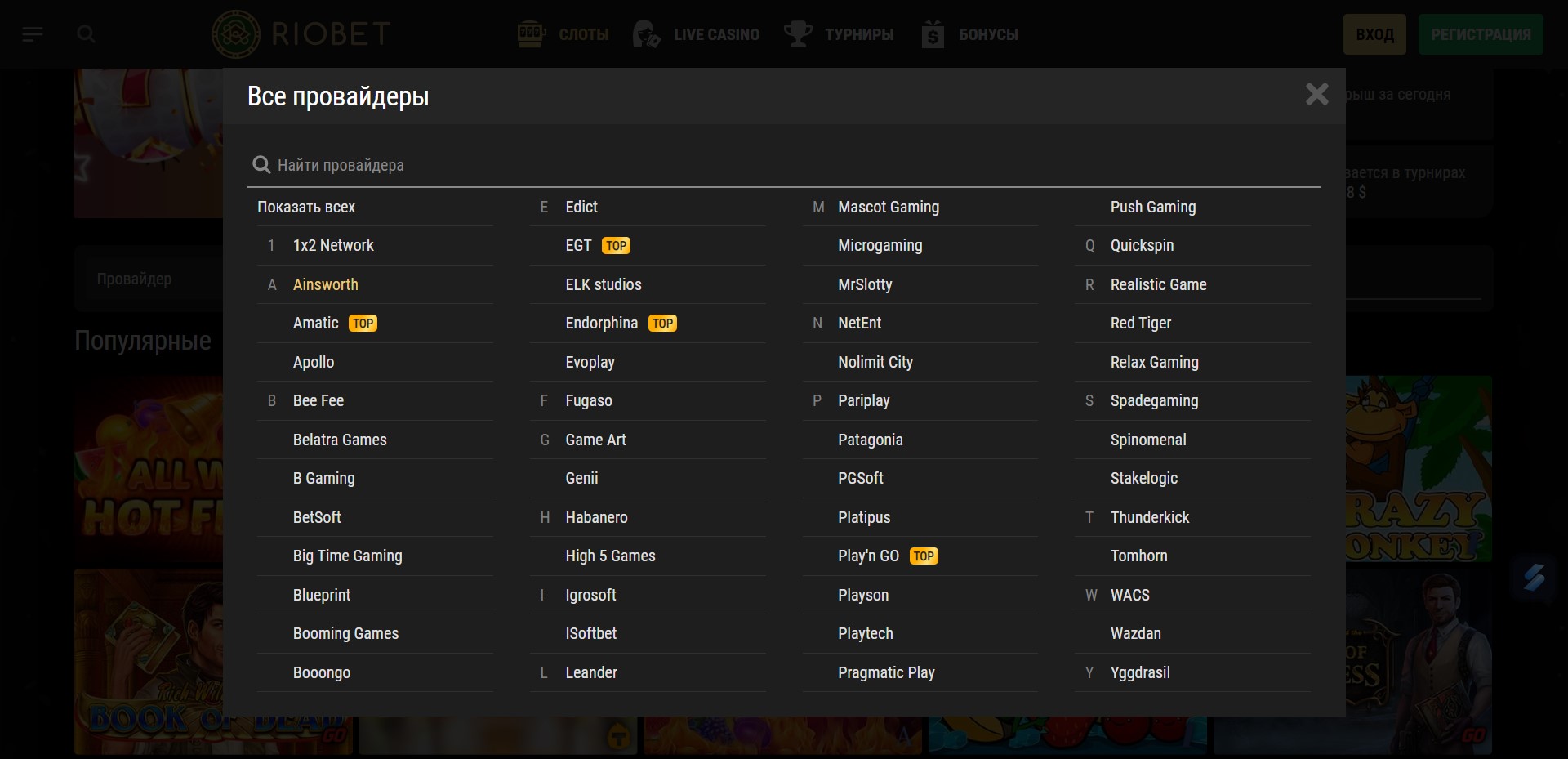Select Edict provider

click(581, 207)
